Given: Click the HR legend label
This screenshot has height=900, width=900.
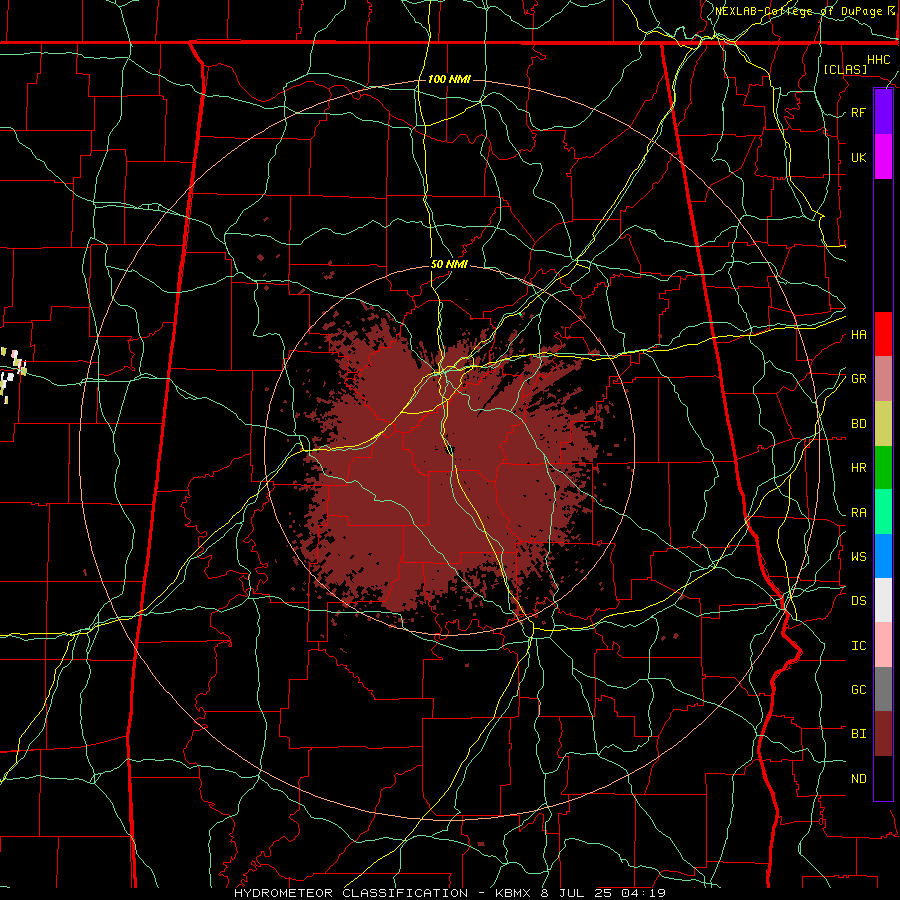Looking at the screenshot, I should [x=858, y=468].
